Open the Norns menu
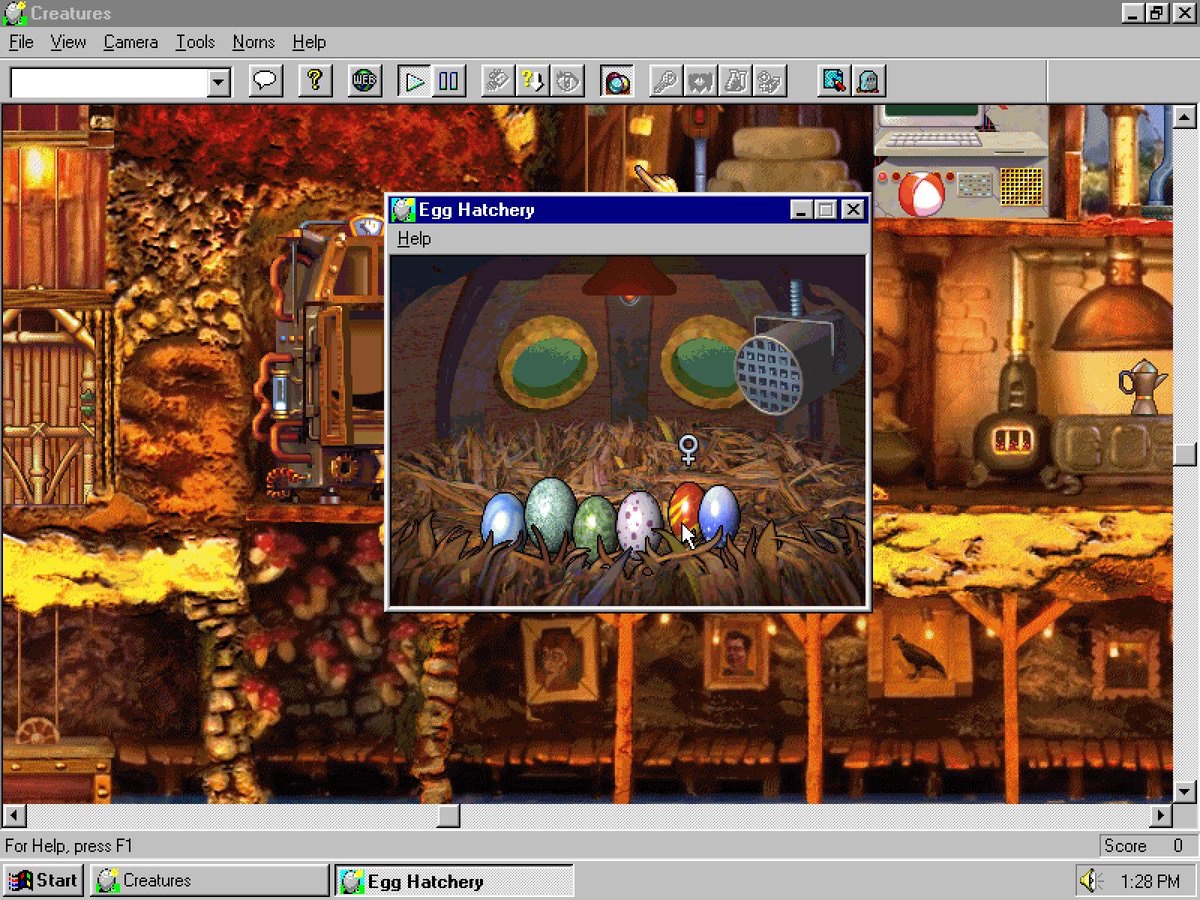The height and width of the screenshot is (900, 1200). click(253, 42)
